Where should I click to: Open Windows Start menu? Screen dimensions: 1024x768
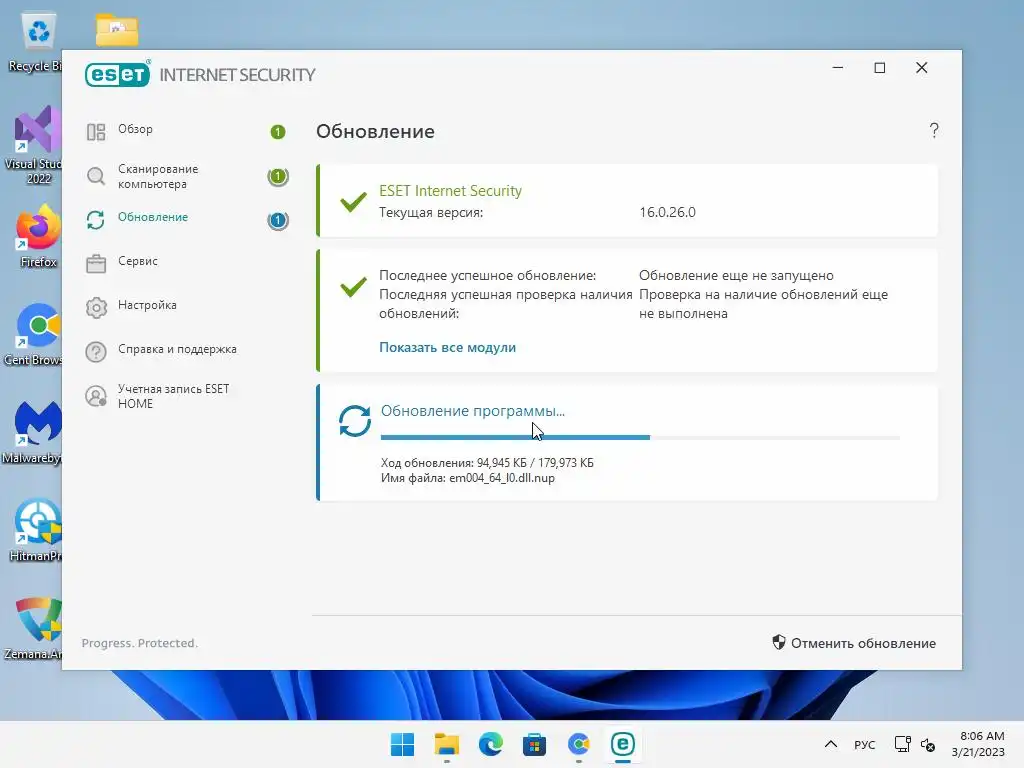(x=402, y=744)
